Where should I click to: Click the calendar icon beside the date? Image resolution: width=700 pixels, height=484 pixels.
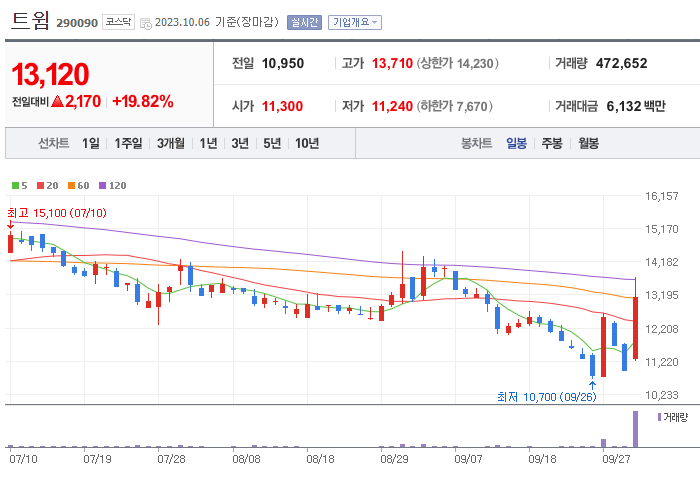coord(146,23)
